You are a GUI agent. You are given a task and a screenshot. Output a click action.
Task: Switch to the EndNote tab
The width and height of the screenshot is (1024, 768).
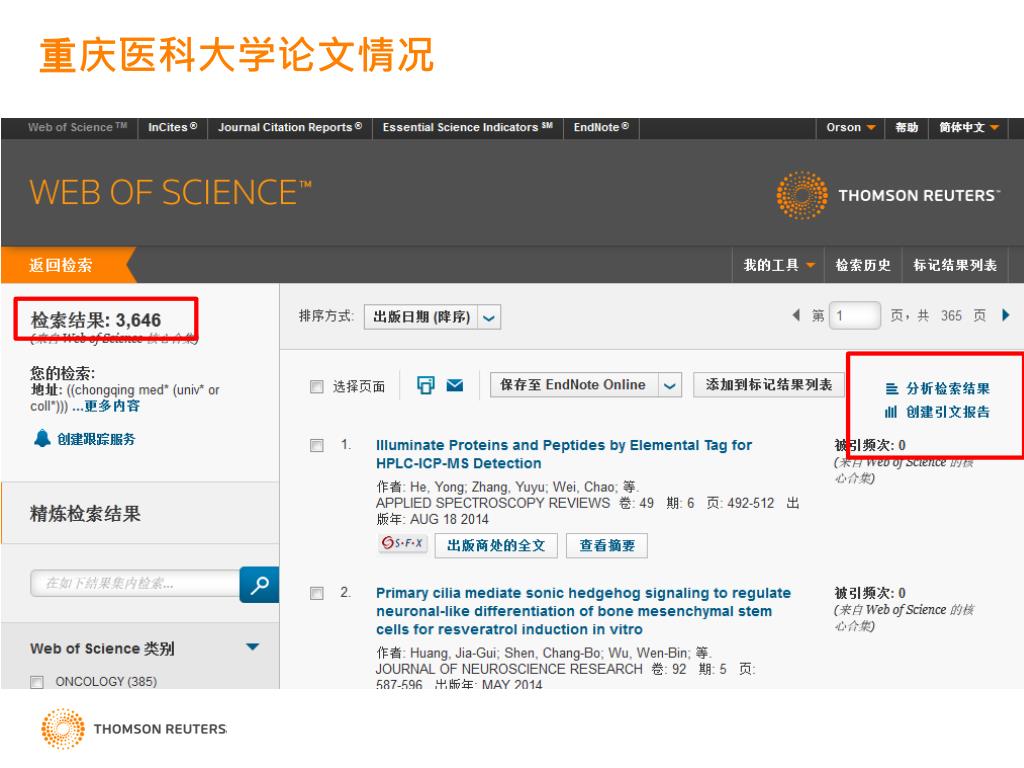601,127
